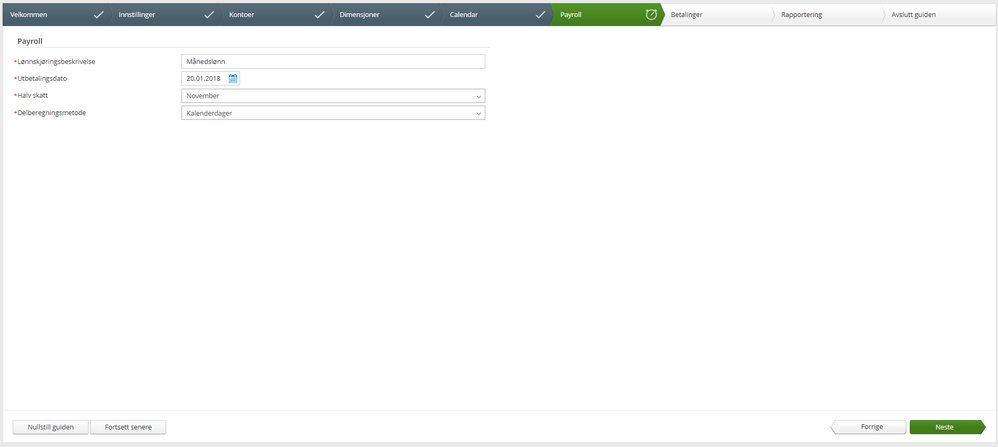The image size is (998, 447).
Task: Go to the Innstillinger wizard step
Action: coord(165,15)
